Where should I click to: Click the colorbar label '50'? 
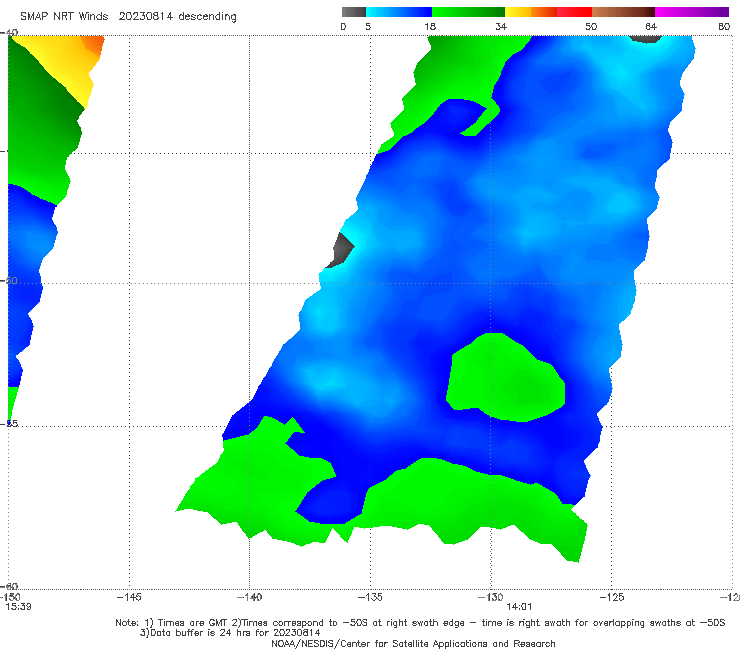pos(591,27)
